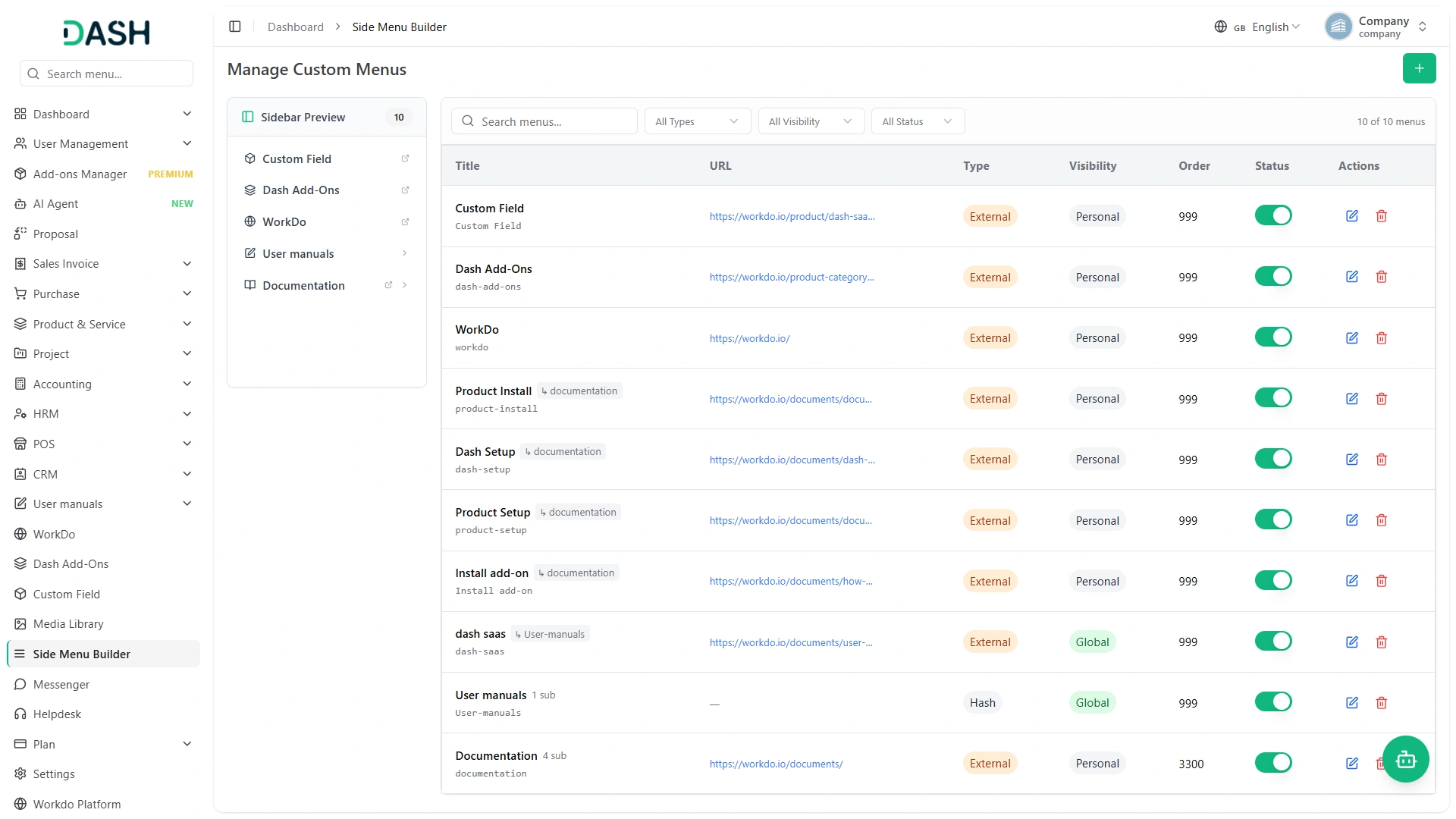The height and width of the screenshot is (819, 1456).
Task: Click the Search menus input field
Action: 544,121
